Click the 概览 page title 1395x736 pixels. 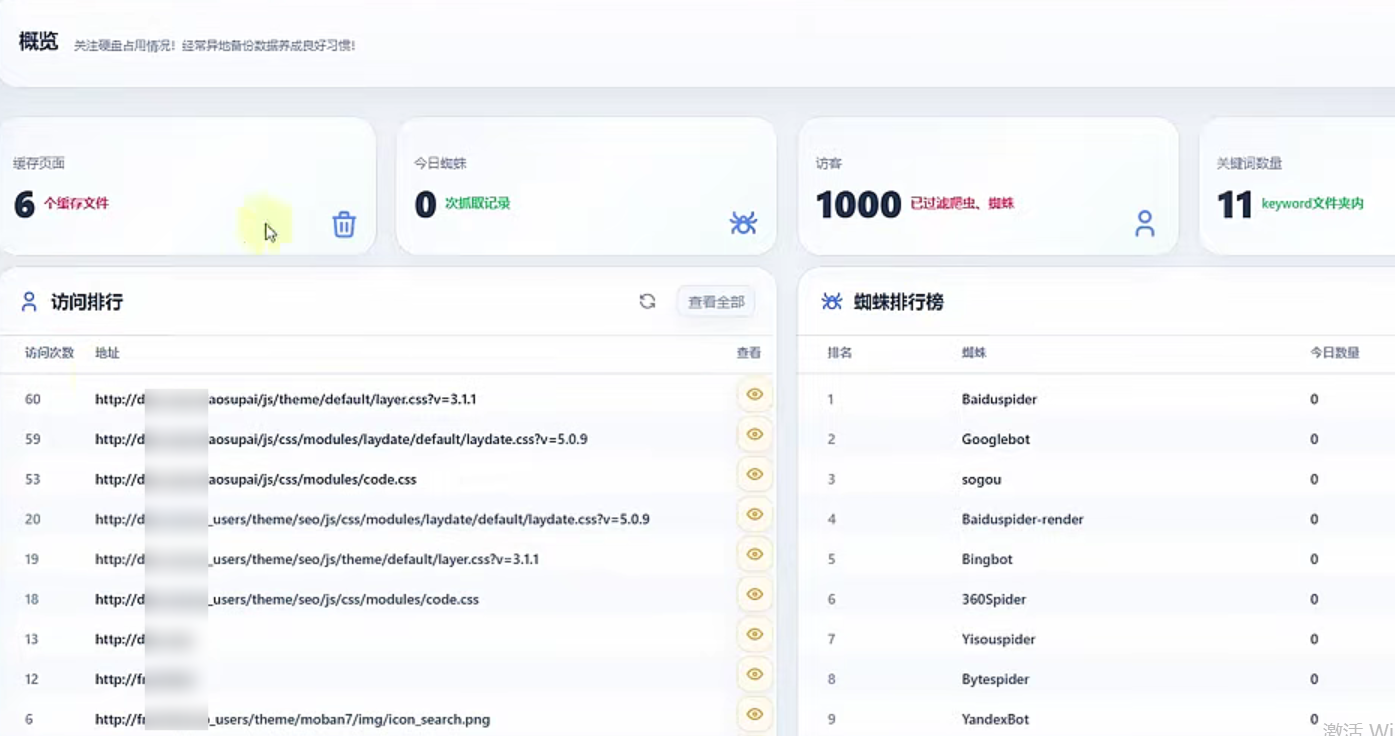click(x=39, y=42)
